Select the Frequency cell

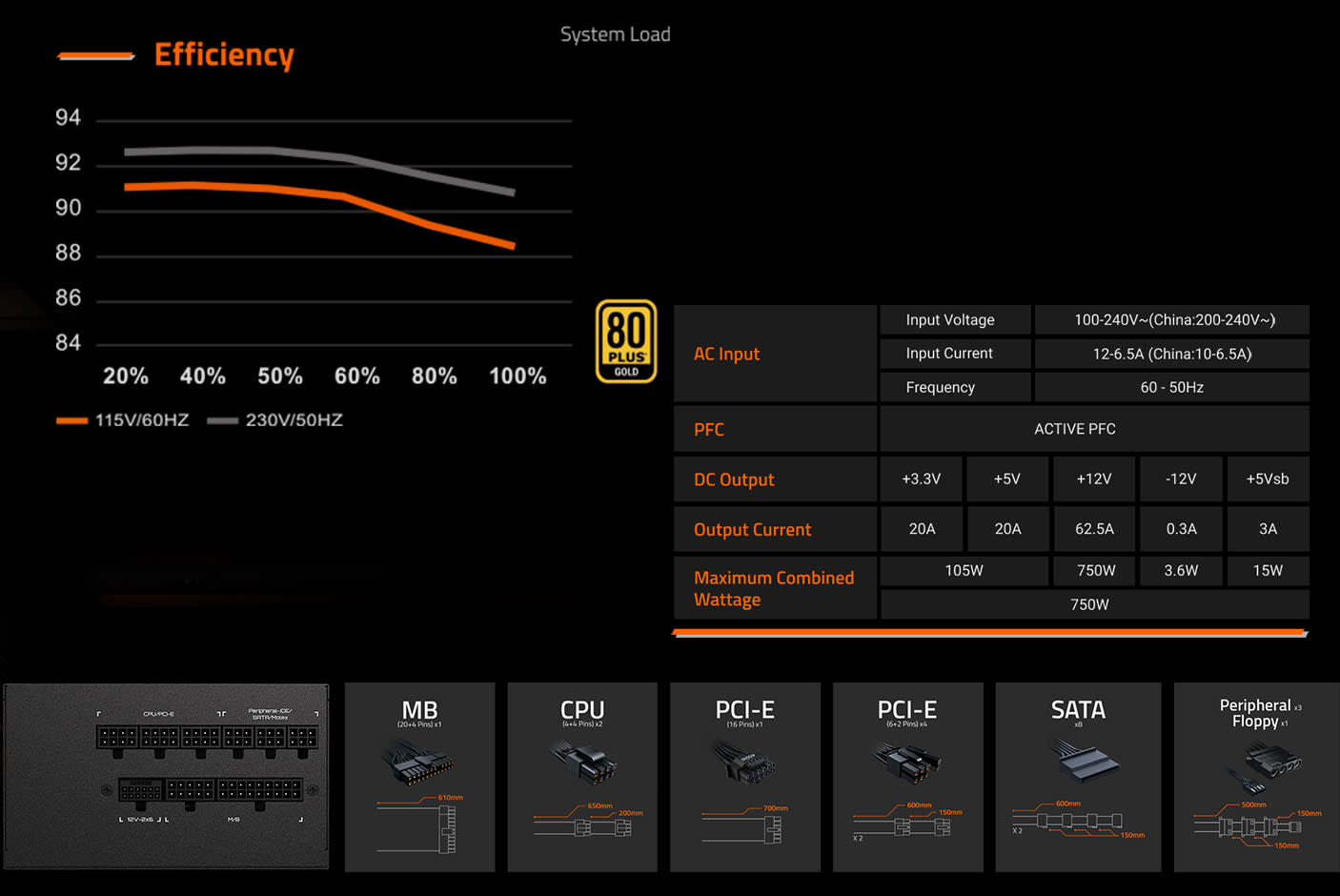[956, 387]
